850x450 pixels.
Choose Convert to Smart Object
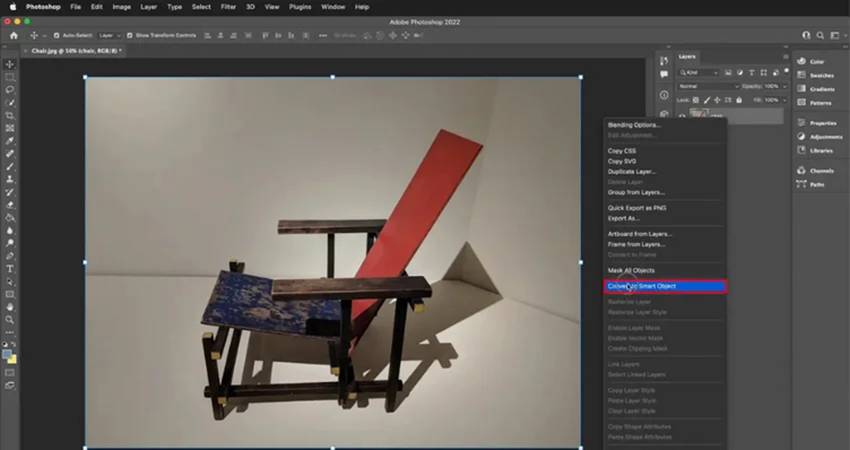click(665, 286)
